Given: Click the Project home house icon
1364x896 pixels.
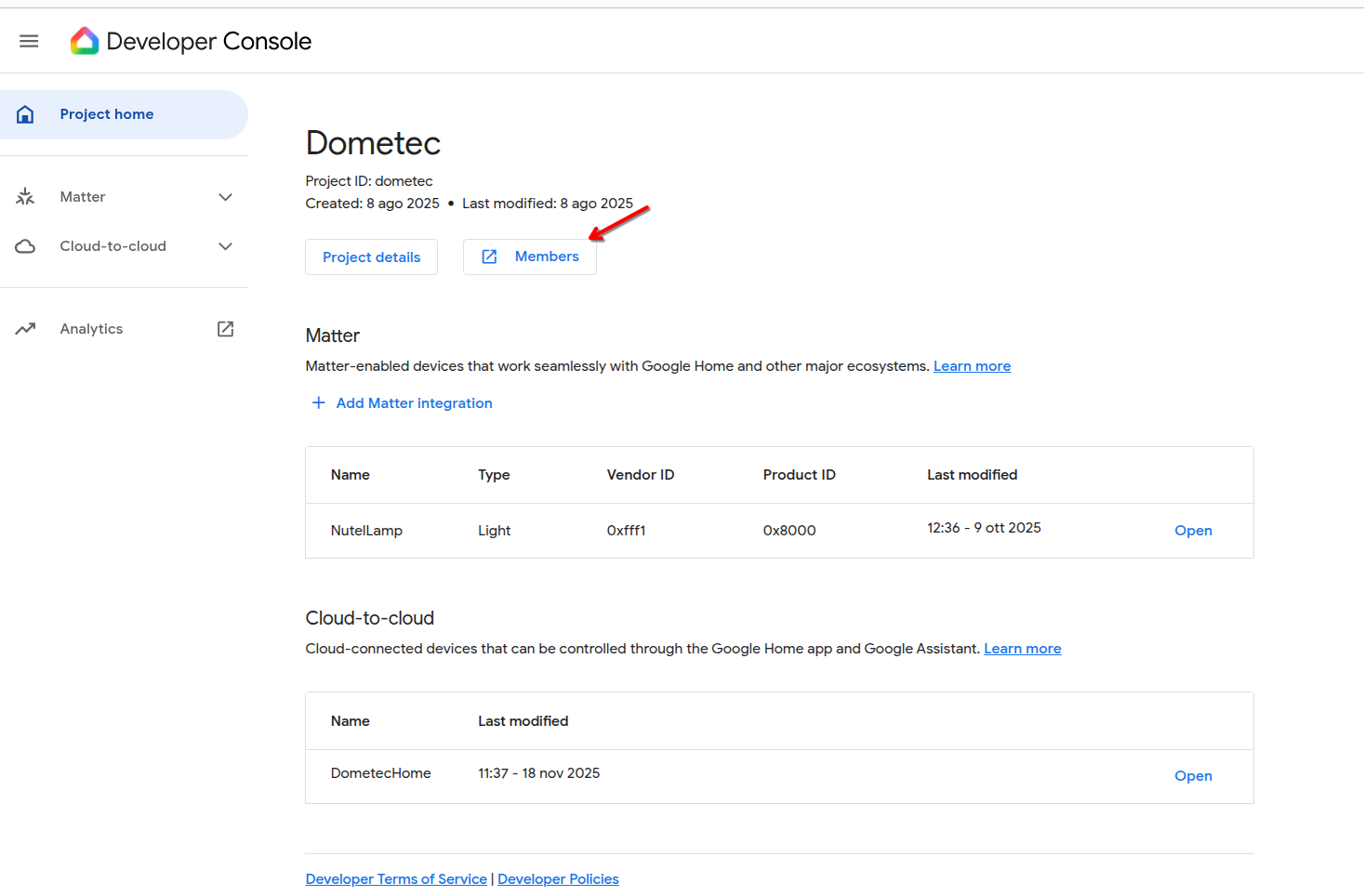Looking at the screenshot, I should tap(26, 114).
